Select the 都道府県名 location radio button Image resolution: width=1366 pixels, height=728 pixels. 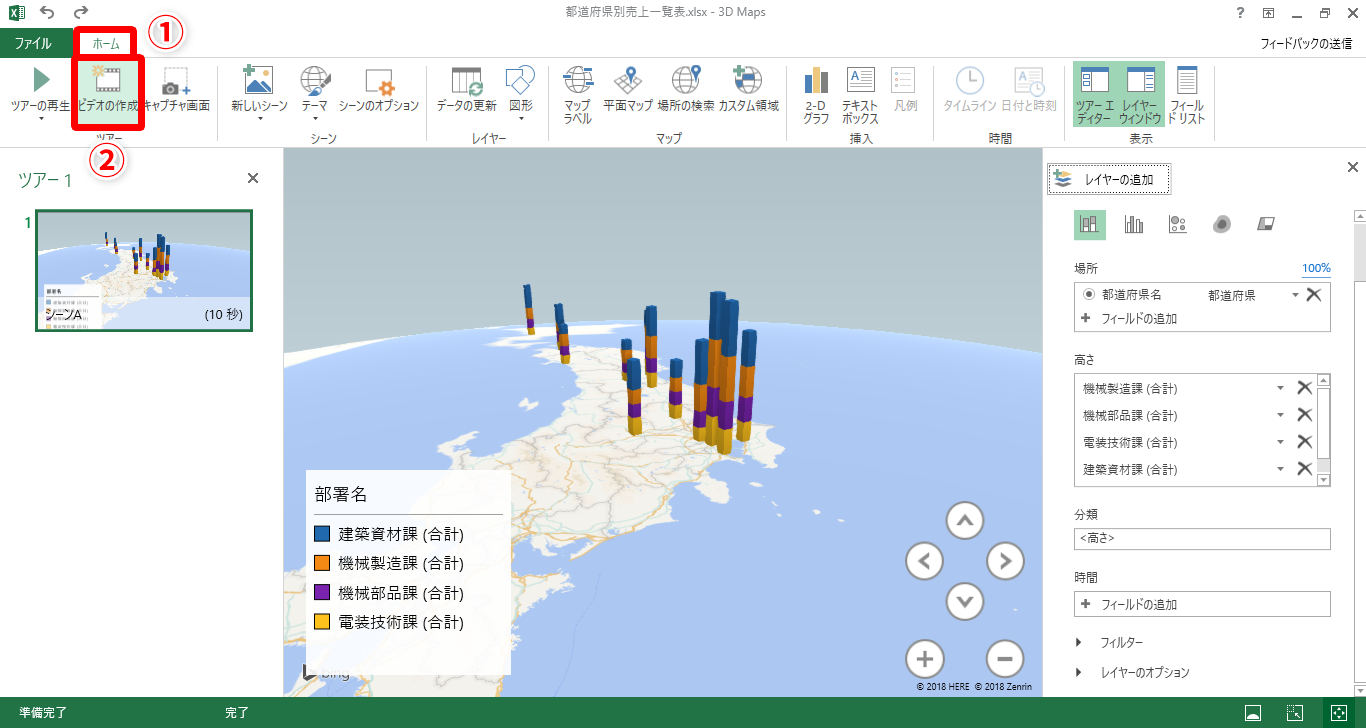1089,295
